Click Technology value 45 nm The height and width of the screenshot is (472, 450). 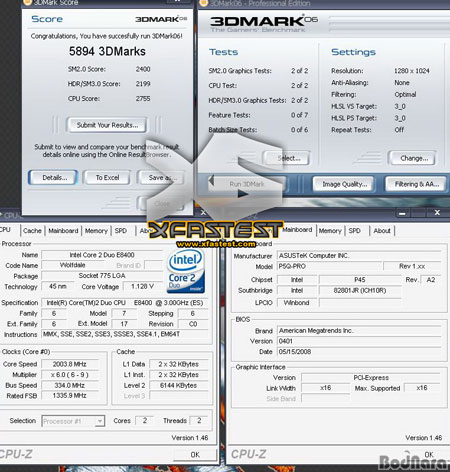58,287
